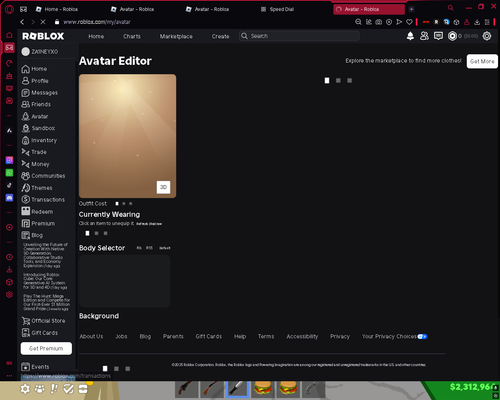
Task: Open Gift Cards in the sidebar
Action: tap(40, 333)
